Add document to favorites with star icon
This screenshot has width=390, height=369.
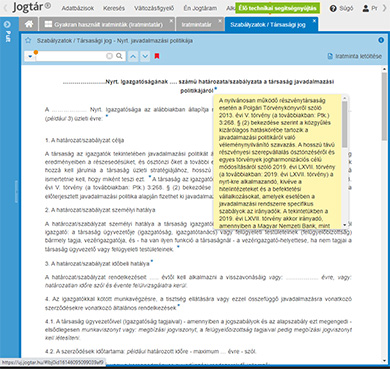[x=28, y=40]
